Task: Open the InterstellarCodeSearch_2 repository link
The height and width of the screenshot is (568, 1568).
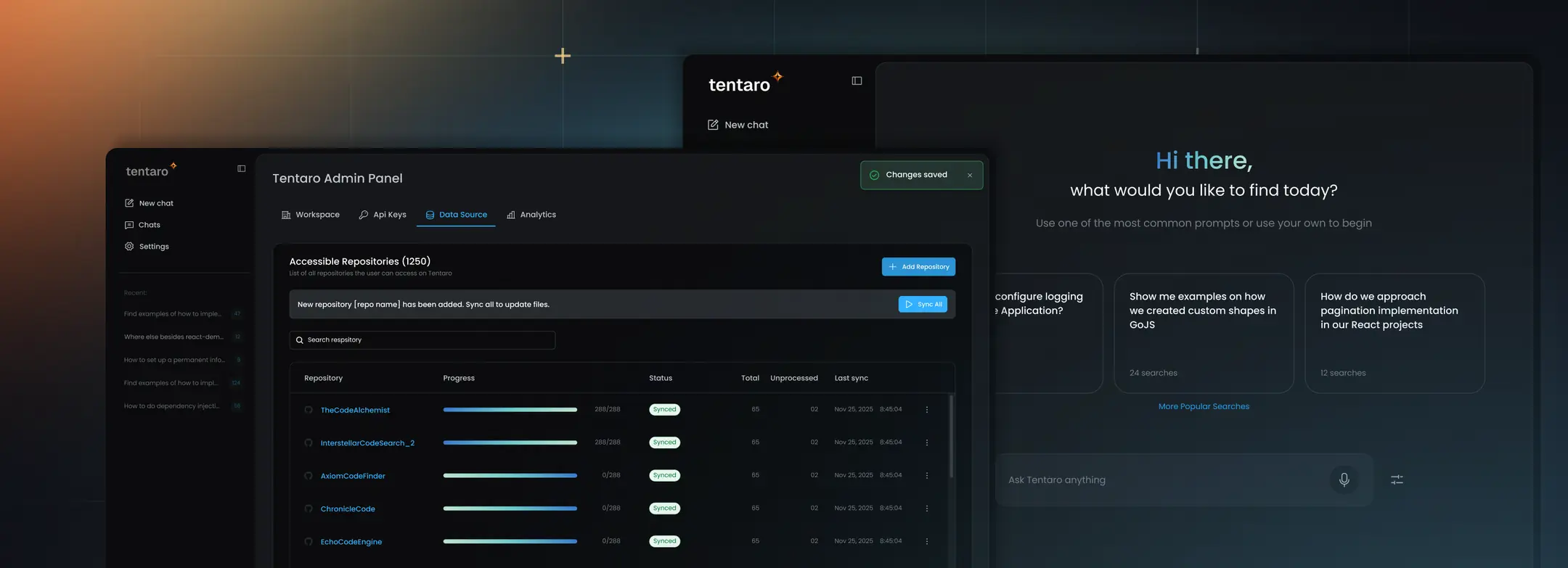Action: pos(367,443)
